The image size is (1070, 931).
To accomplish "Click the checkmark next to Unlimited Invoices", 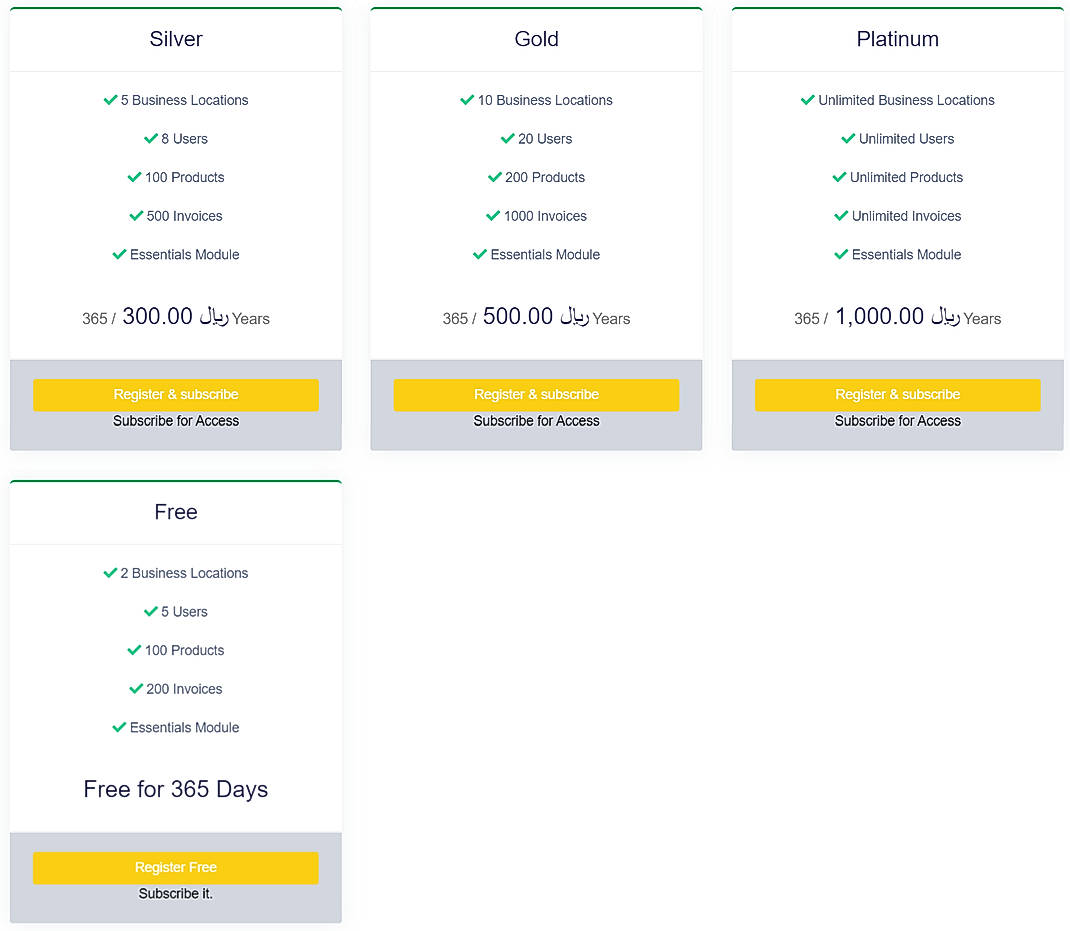I will 841,216.
